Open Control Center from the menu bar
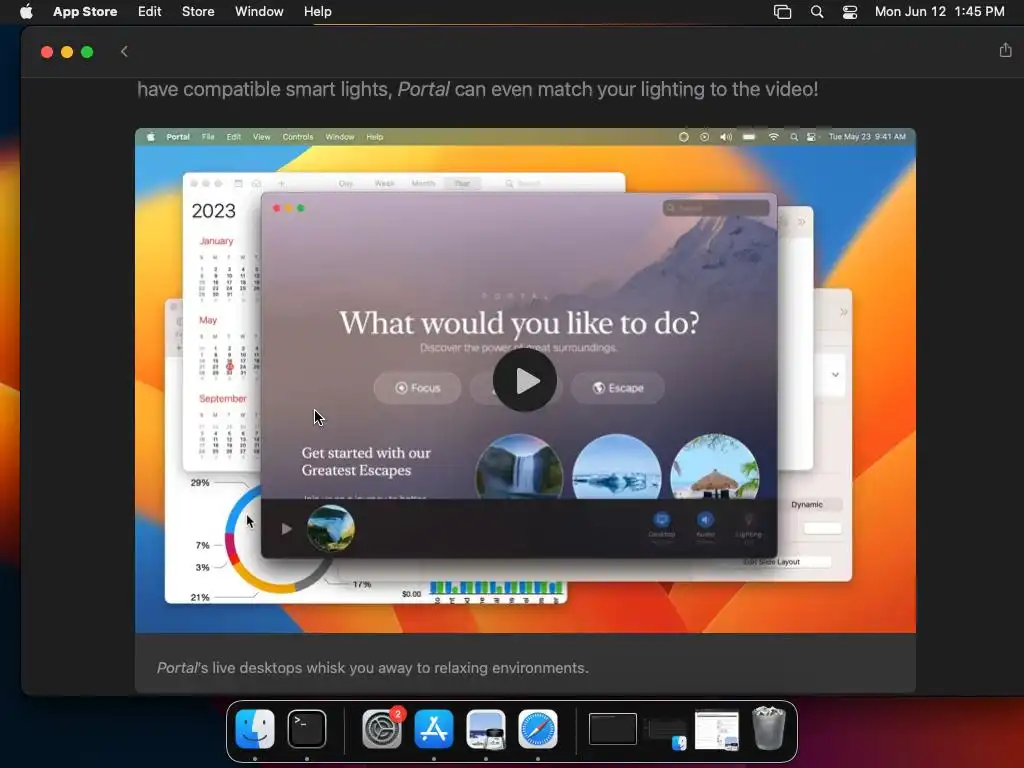This screenshot has width=1024, height=768. click(x=850, y=12)
